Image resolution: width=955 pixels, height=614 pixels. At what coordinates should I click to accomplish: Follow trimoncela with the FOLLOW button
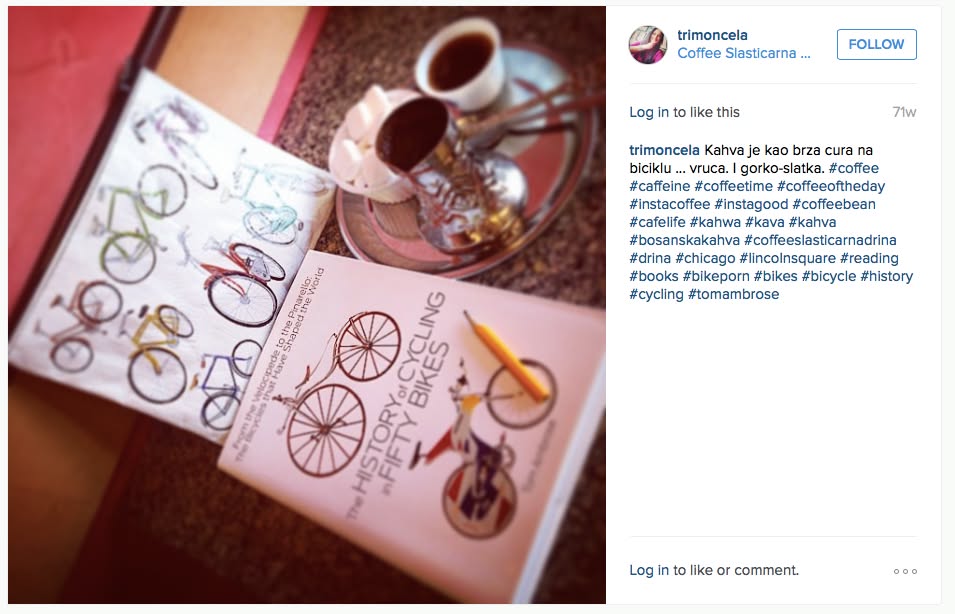point(876,44)
